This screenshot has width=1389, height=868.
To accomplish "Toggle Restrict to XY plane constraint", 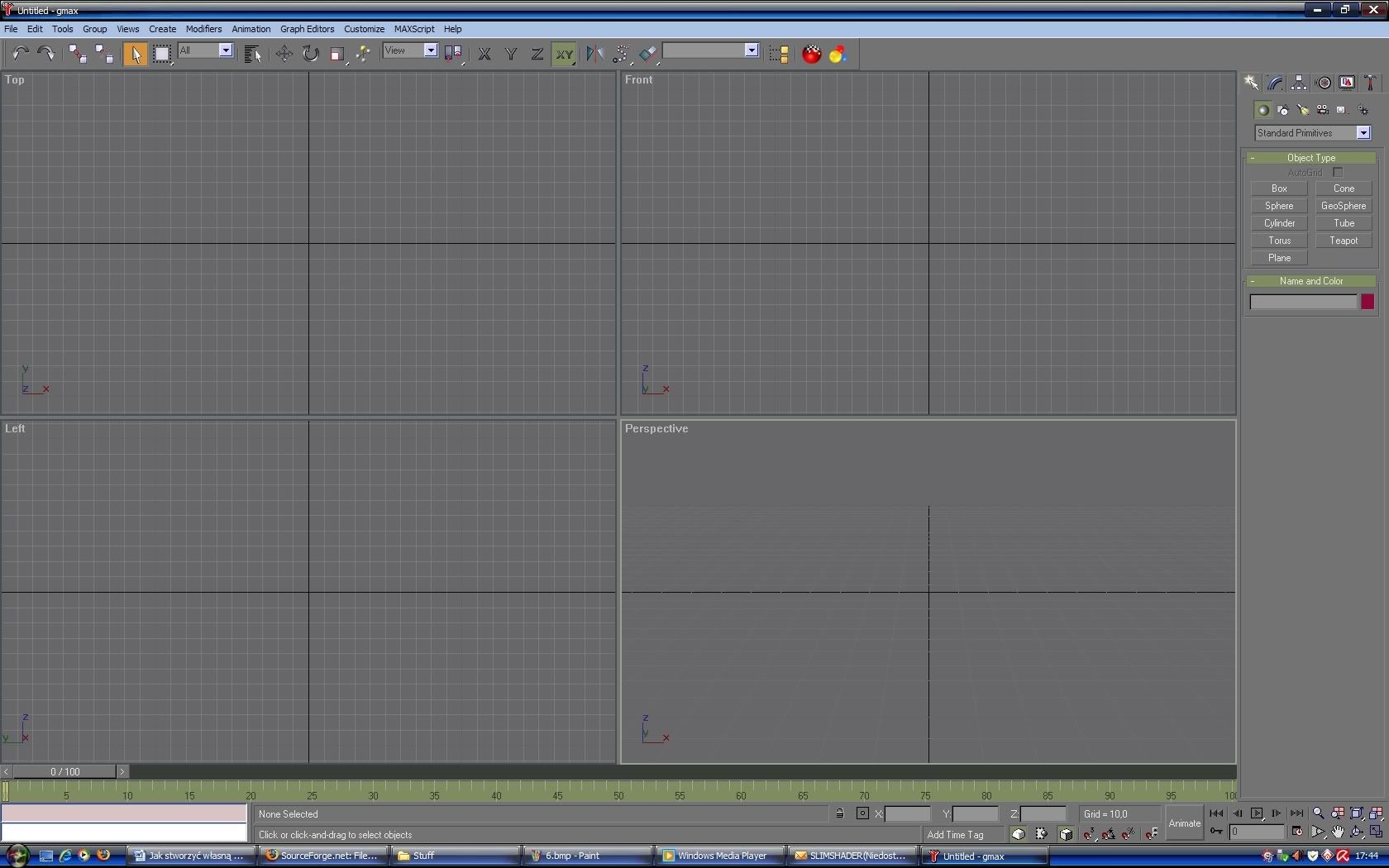I will [564, 54].
